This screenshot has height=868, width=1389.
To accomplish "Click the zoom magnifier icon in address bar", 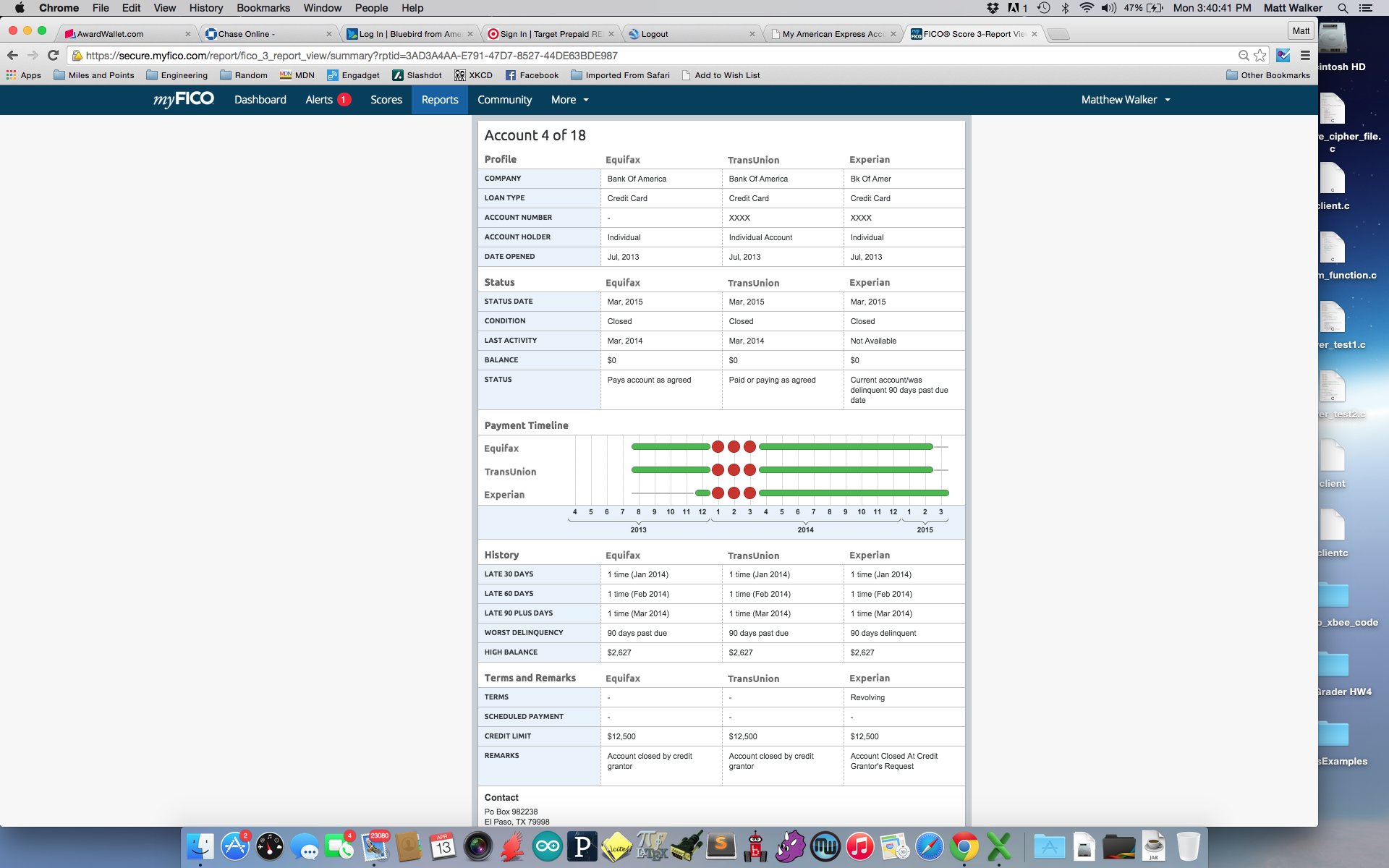I will (1243, 56).
